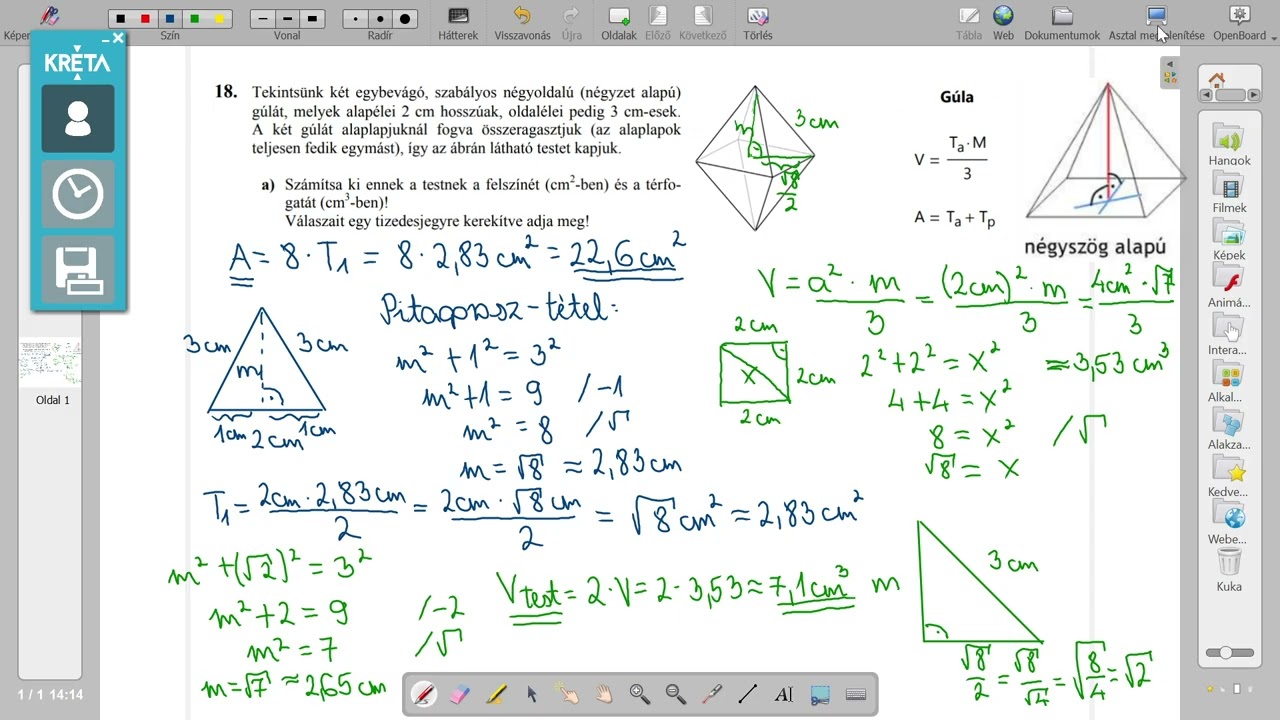1280x720 pixels.
Task: Select the straight line drawing tool
Action: pyautogui.click(x=748, y=694)
